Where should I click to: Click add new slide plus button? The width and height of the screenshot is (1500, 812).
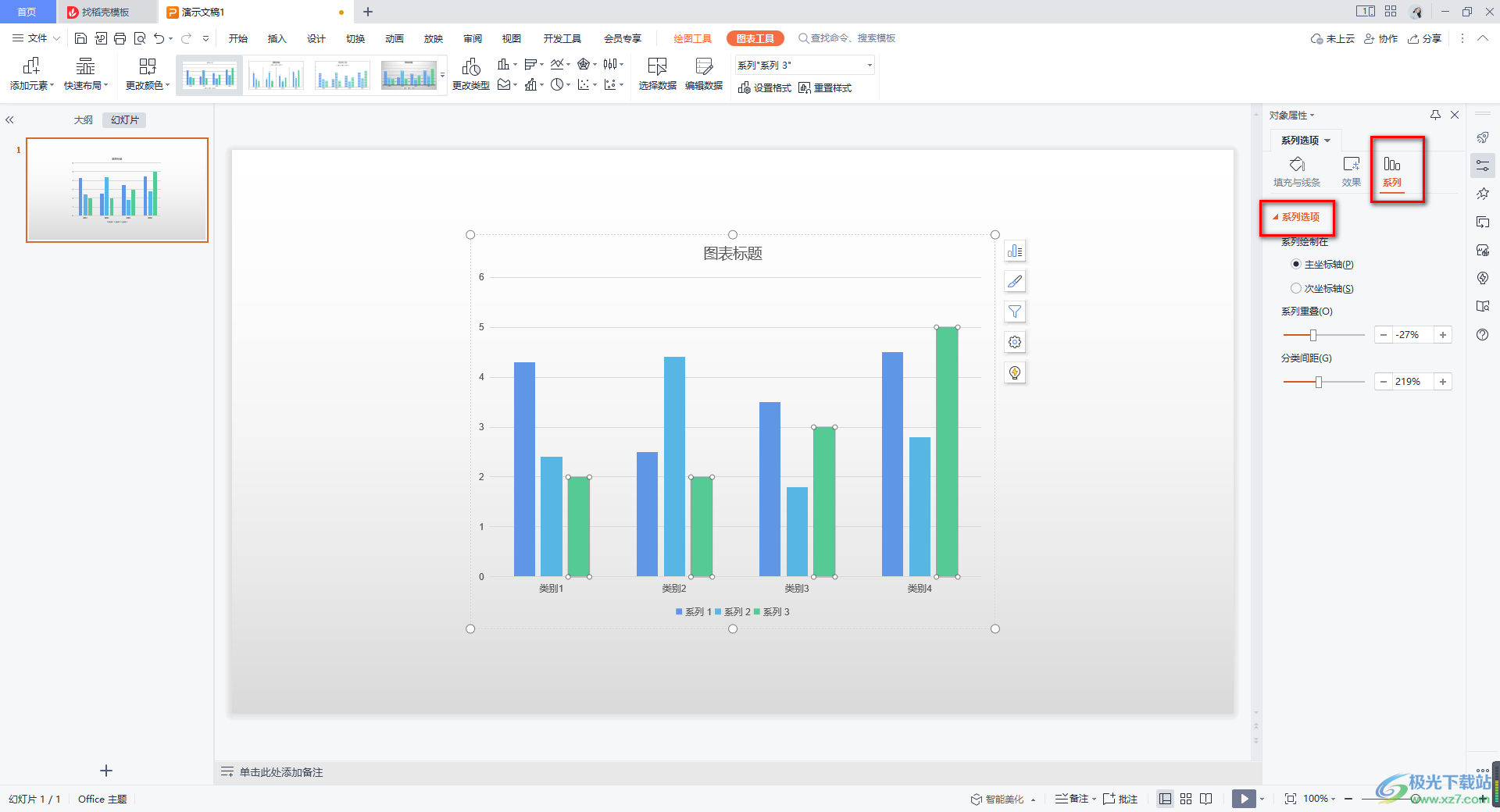tap(106, 771)
